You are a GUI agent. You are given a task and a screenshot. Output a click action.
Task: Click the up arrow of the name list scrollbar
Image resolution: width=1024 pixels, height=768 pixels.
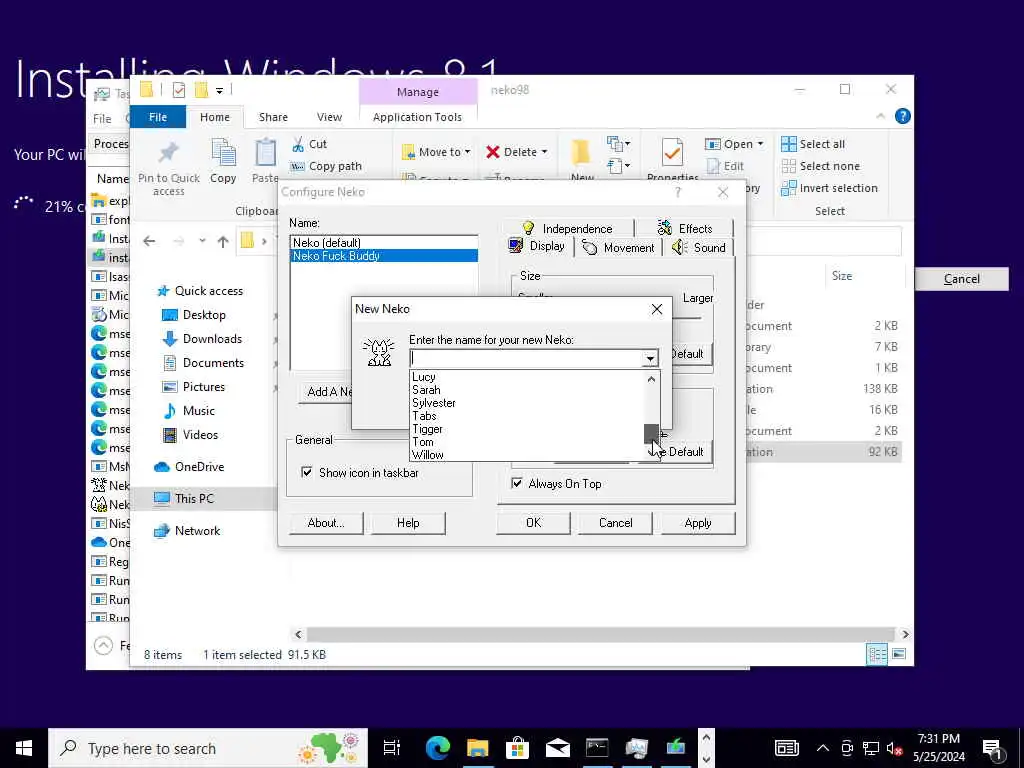[651, 379]
